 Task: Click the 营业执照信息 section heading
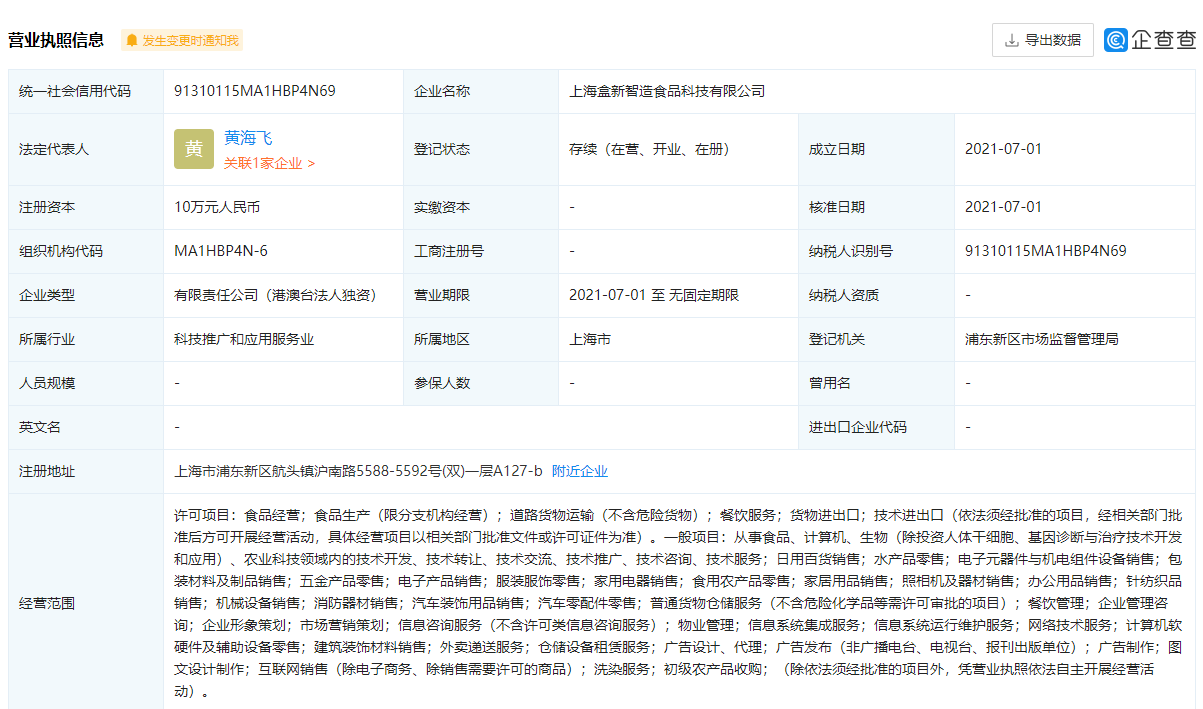tap(56, 40)
